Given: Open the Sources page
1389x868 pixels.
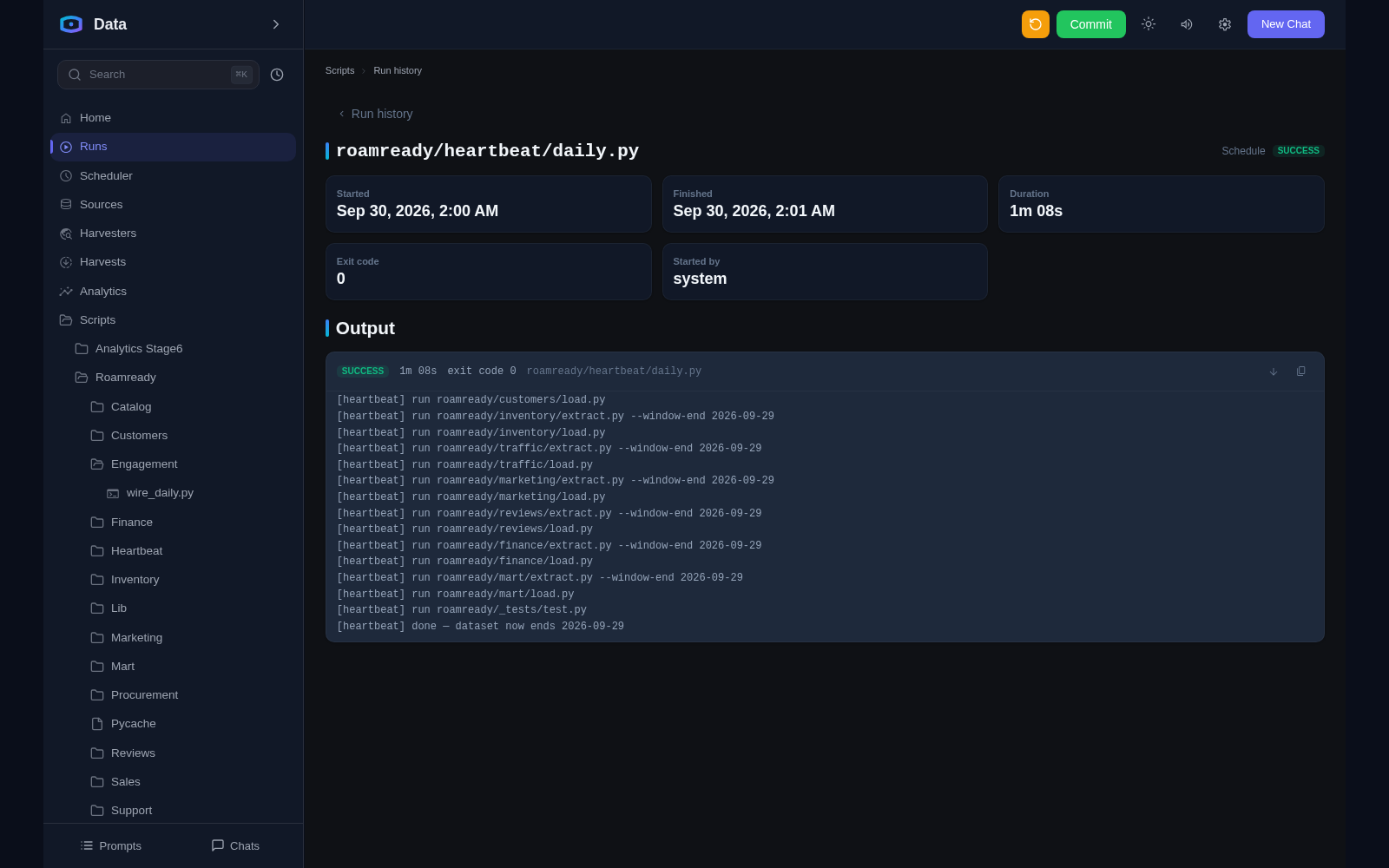Looking at the screenshot, I should point(173,205).
